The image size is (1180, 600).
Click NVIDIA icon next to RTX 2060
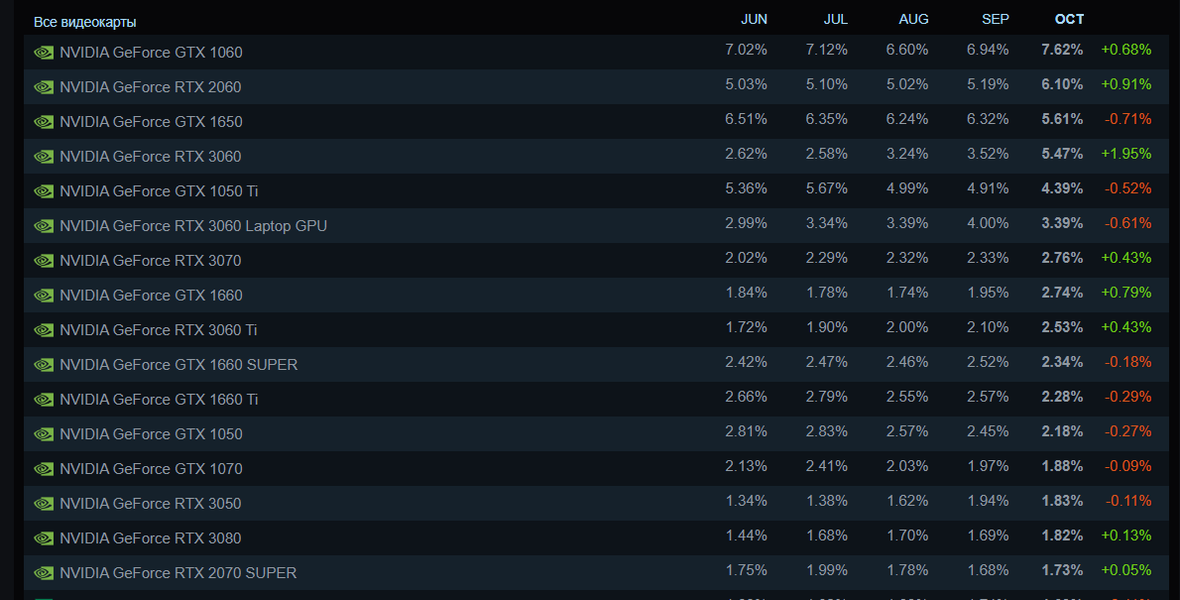(x=43, y=87)
